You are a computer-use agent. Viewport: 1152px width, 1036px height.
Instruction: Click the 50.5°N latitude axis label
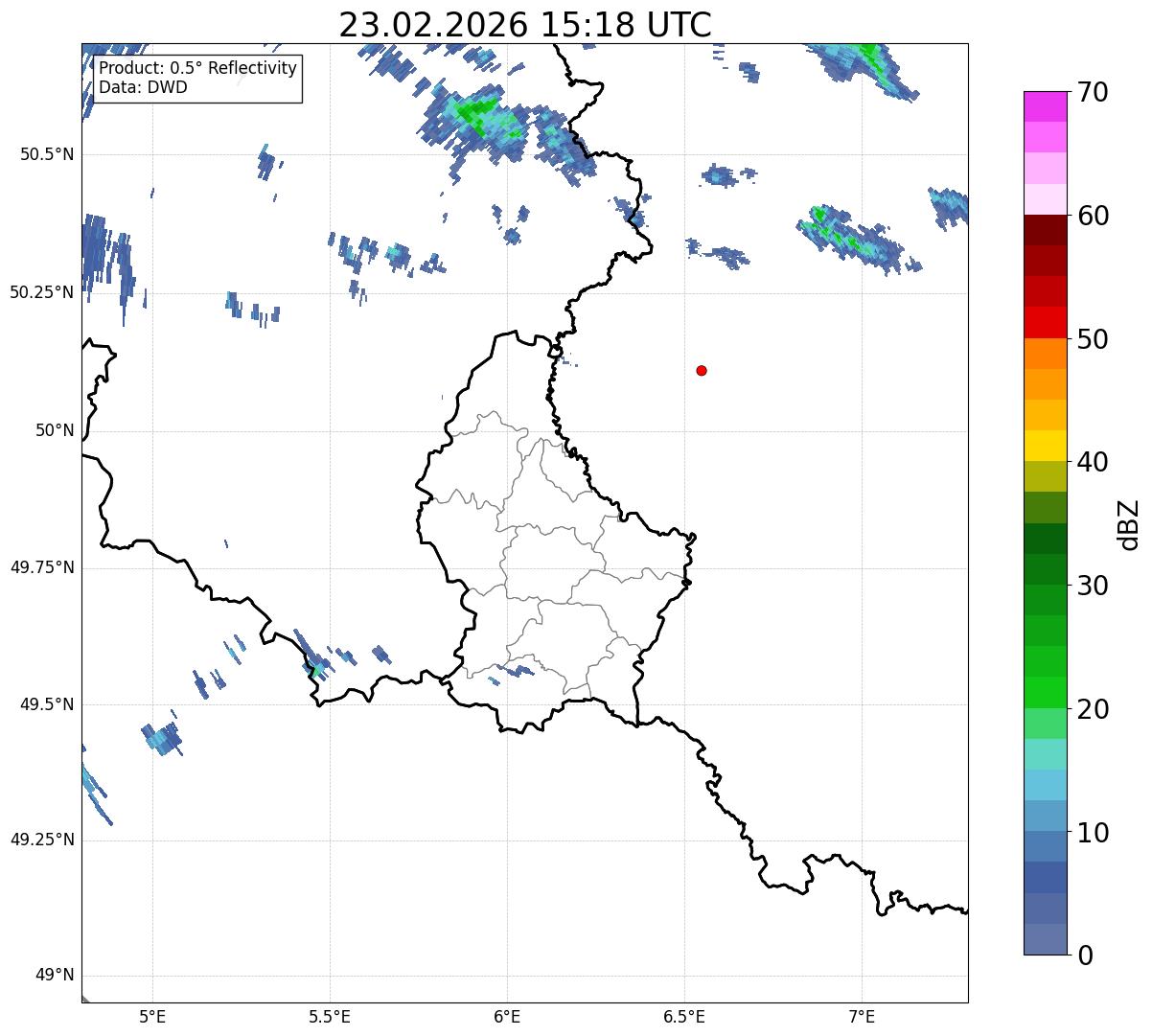tap(47, 154)
